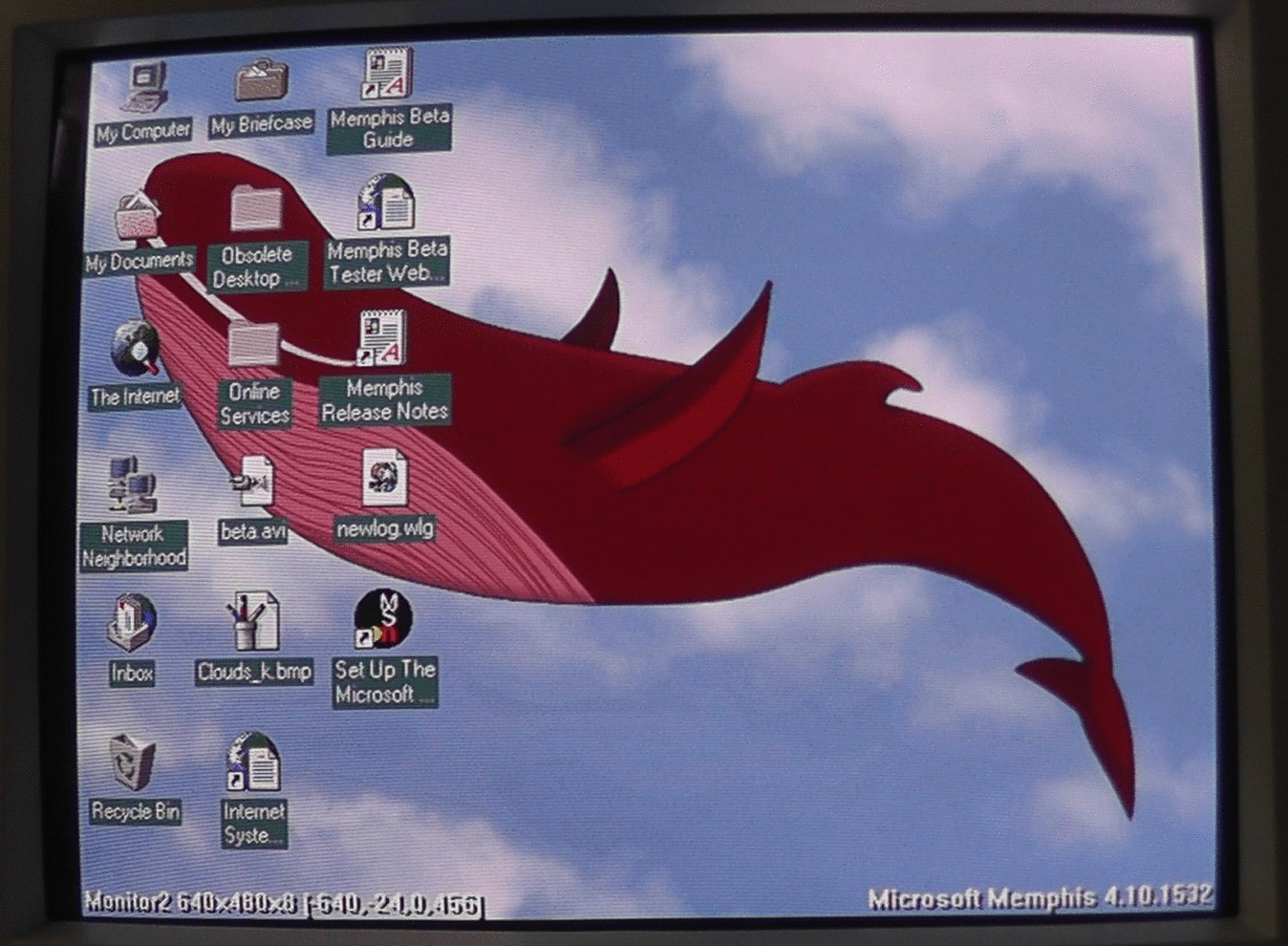Click the Microsoft Memphis 4.10.1532 build text
The width and height of the screenshot is (1288, 946).
point(1041,897)
